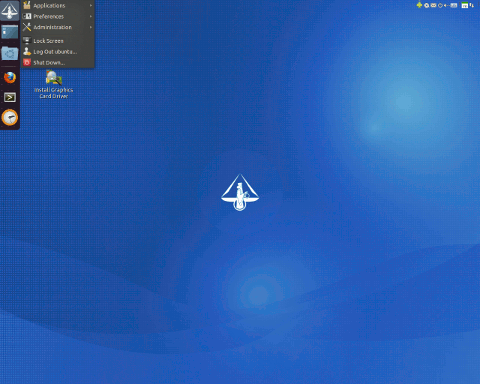The image size is (480, 384).
Task: Click the Install Graphics Card Driver desktop shortcut
Action: point(54,84)
